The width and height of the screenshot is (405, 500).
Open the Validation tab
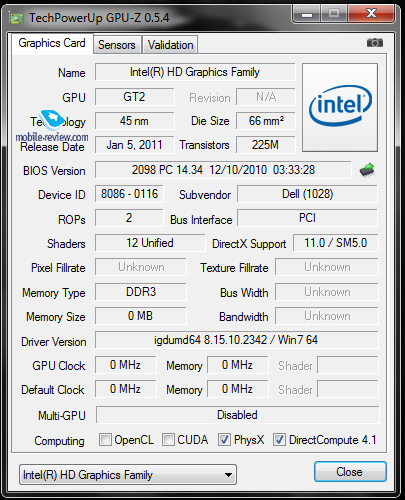point(170,45)
